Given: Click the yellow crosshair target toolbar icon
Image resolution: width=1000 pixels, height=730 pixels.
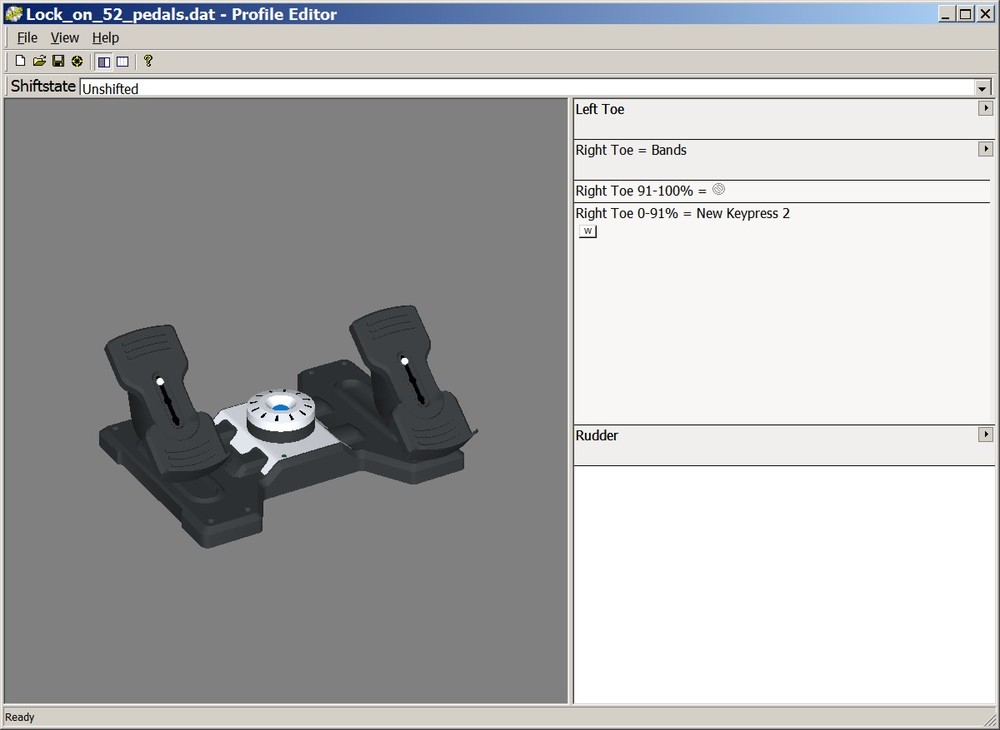Looking at the screenshot, I should click(x=77, y=61).
